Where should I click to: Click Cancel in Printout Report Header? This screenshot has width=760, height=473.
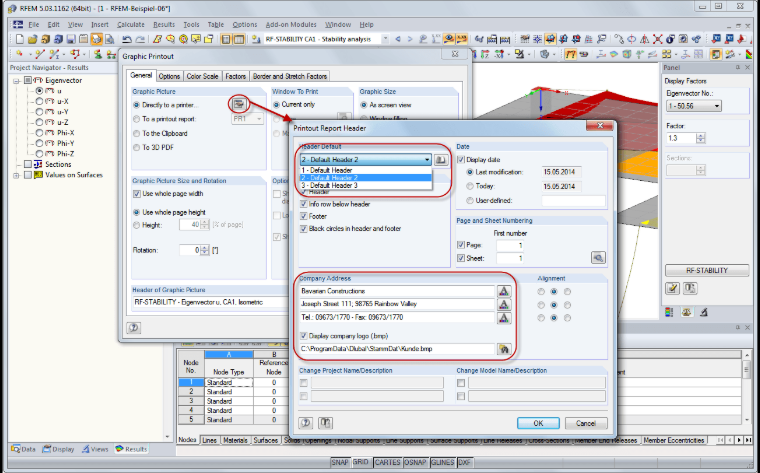click(x=586, y=423)
